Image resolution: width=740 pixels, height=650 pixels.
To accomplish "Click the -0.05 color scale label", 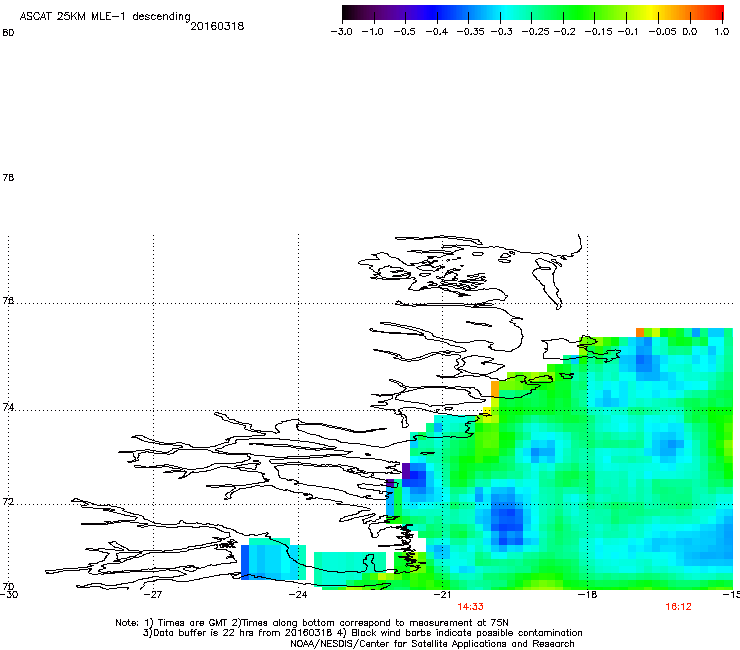I will click(x=662, y=32).
